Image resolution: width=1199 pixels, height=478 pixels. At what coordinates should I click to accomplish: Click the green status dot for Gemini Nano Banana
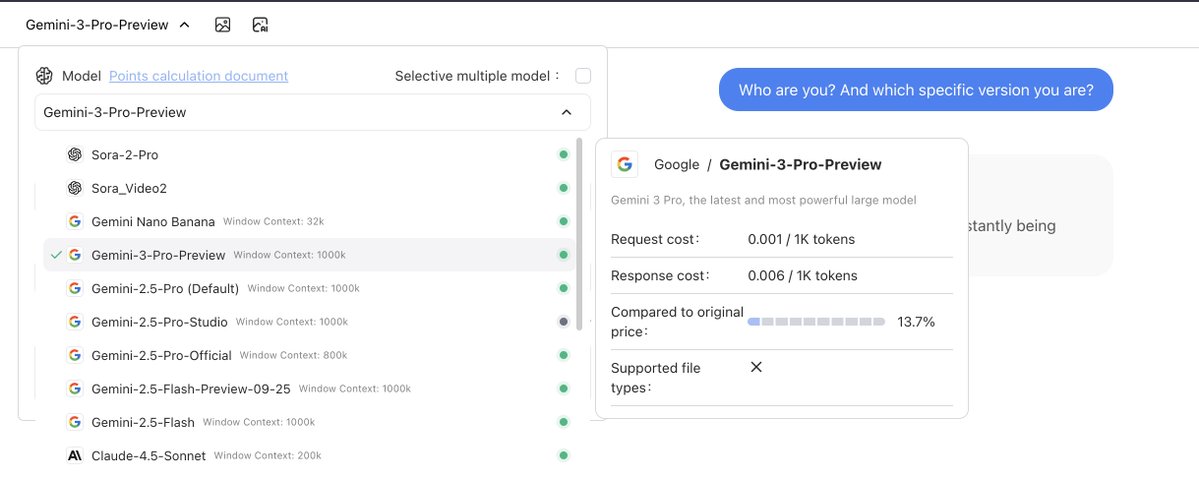564,221
